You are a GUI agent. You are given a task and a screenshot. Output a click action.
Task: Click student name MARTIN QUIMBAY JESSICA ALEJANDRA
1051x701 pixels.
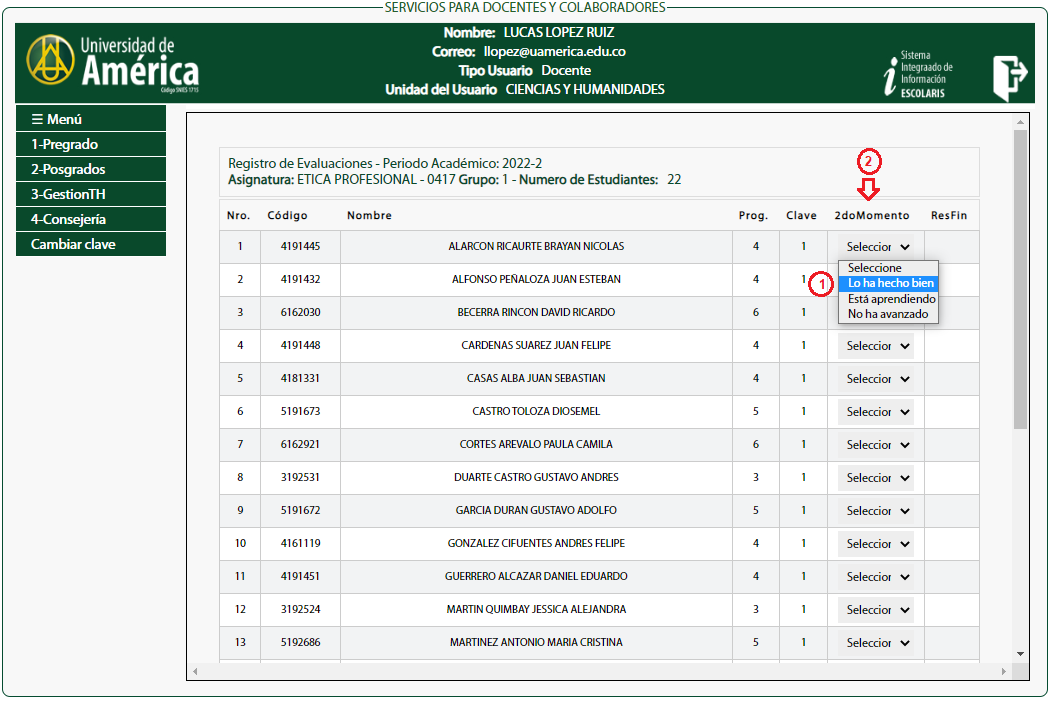tap(536, 609)
